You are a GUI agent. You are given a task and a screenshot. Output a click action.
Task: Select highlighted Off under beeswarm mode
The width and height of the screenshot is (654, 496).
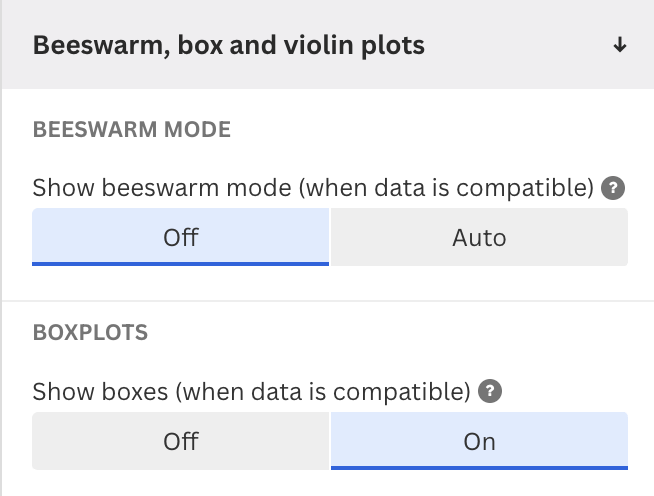[x=181, y=237]
